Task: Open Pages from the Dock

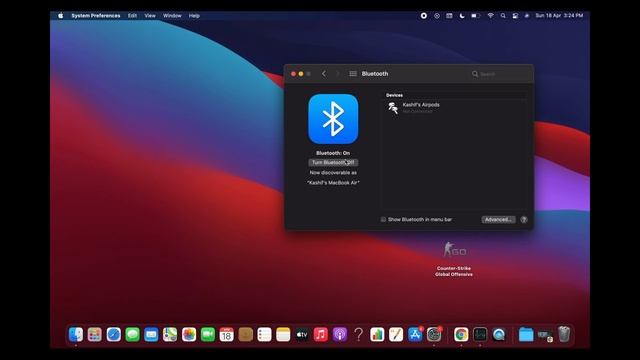Action: 396,335
